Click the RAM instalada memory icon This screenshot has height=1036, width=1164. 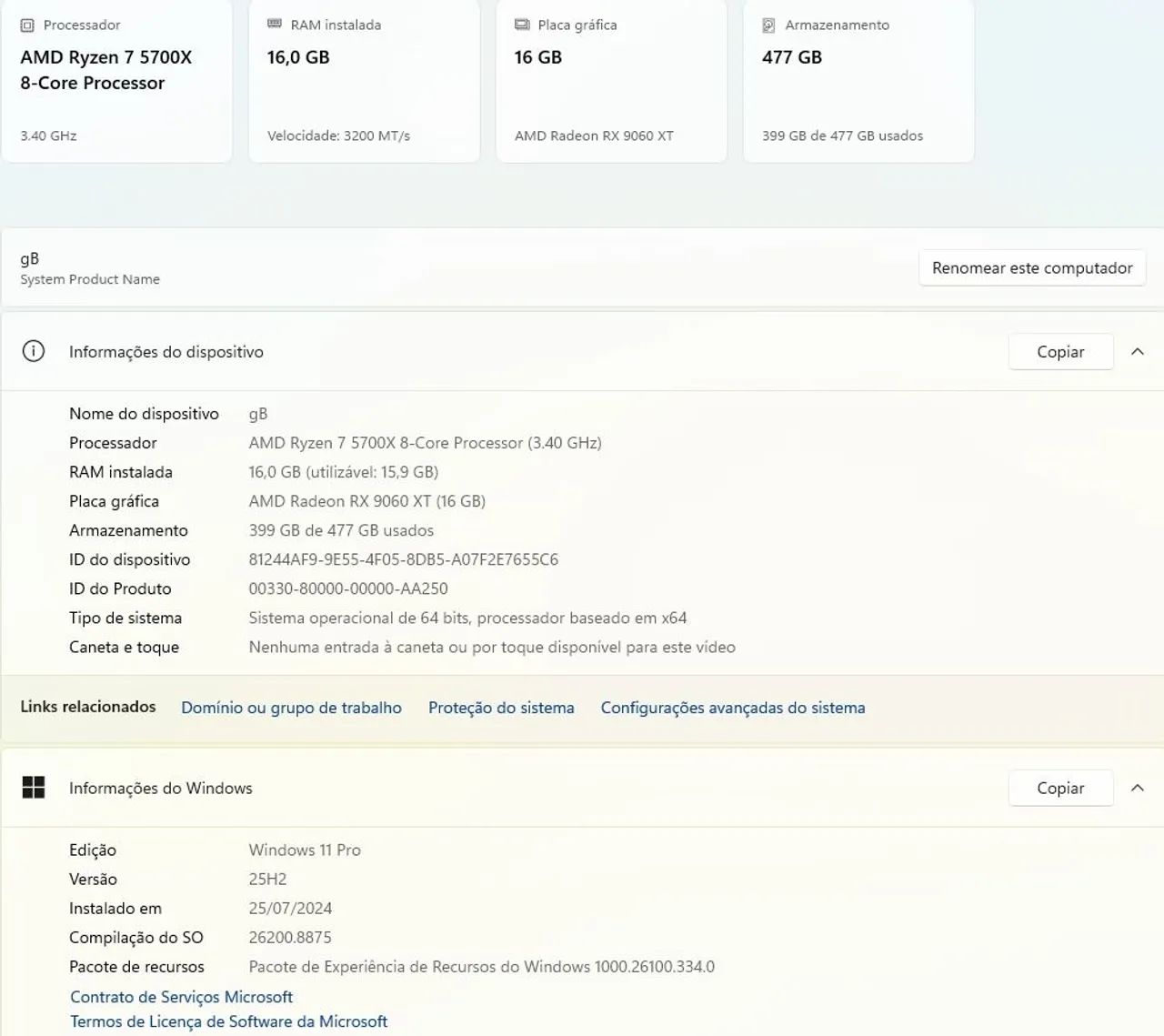[x=275, y=25]
